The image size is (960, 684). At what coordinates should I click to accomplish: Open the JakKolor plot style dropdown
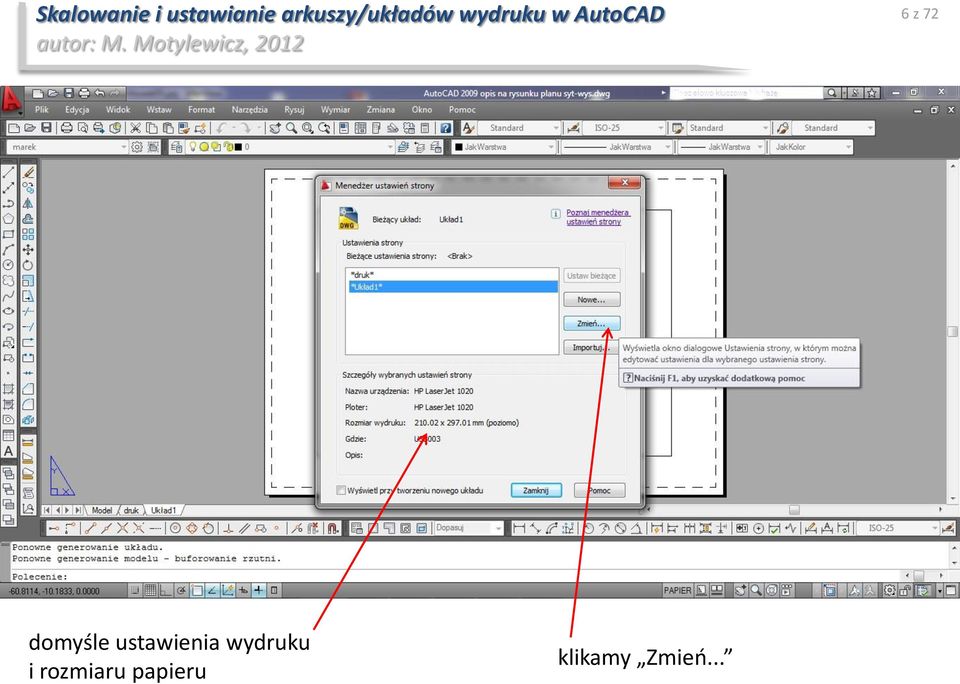(848, 147)
